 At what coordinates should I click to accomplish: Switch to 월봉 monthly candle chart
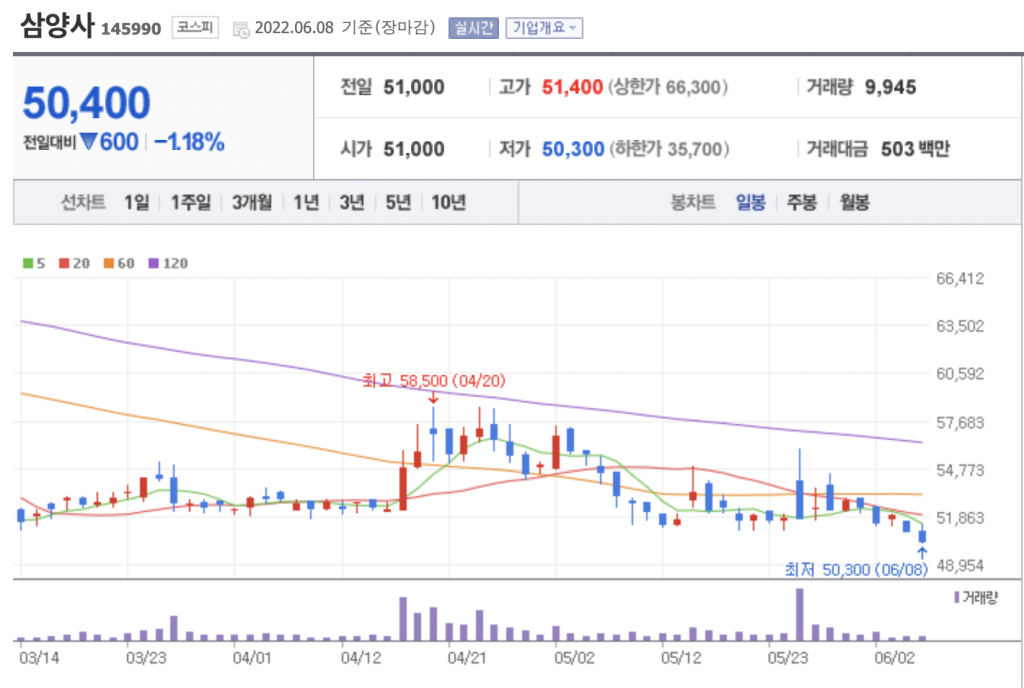coord(854,202)
